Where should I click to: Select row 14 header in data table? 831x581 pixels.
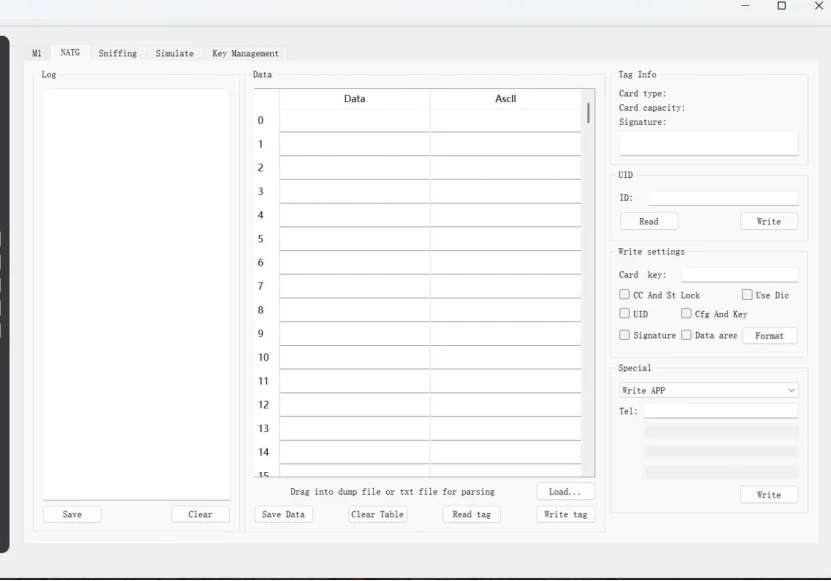coord(267,452)
